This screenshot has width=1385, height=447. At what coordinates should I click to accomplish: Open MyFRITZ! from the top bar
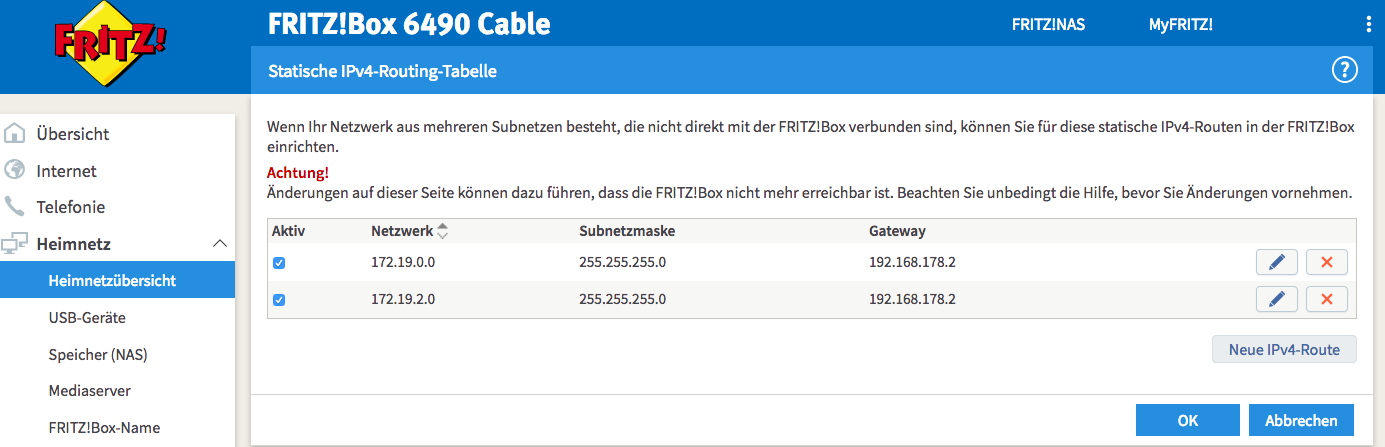[x=1180, y=25]
